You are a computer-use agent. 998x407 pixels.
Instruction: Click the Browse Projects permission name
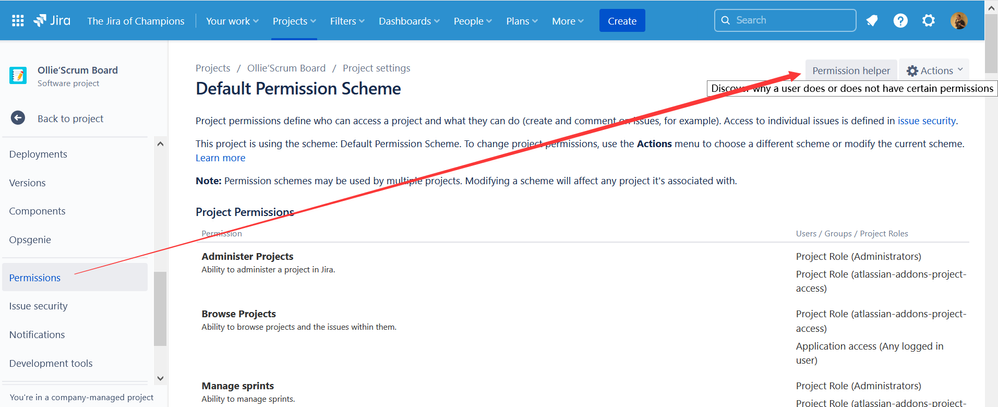click(x=239, y=314)
